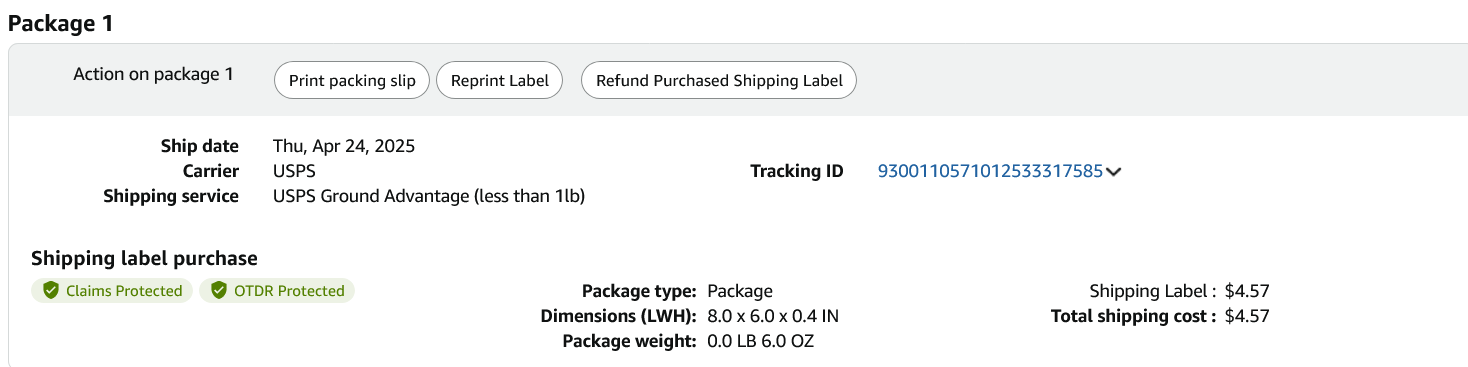Viewport: 1468px width, 367px height.
Task: Request Refund Purchased Shipping Label
Action: click(x=719, y=81)
